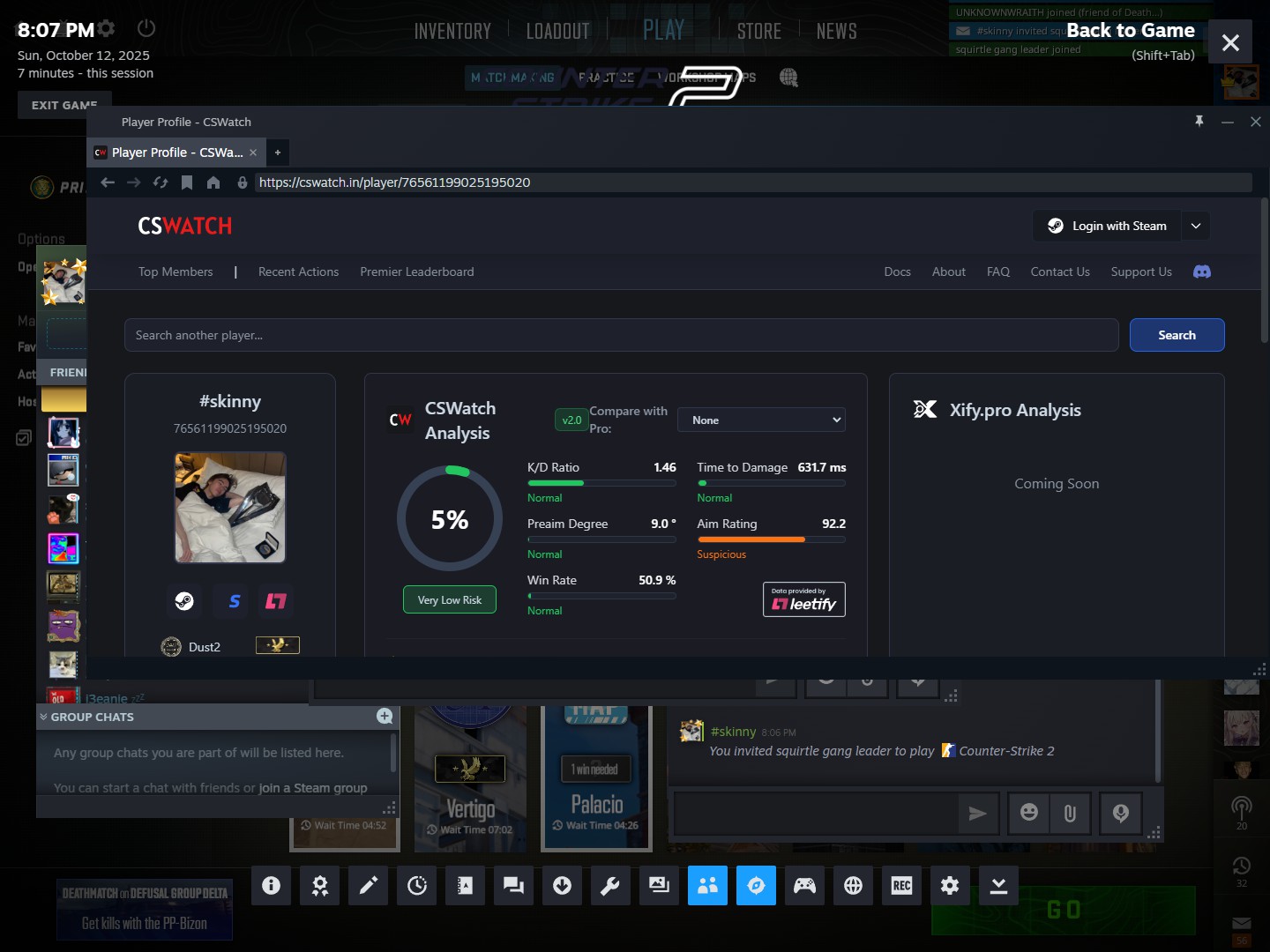Open downloads arrow icon in overlay toolbar
Image resolution: width=1270 pixels, height=952 pixels.
pyautogui.click(x=562, y=885)
